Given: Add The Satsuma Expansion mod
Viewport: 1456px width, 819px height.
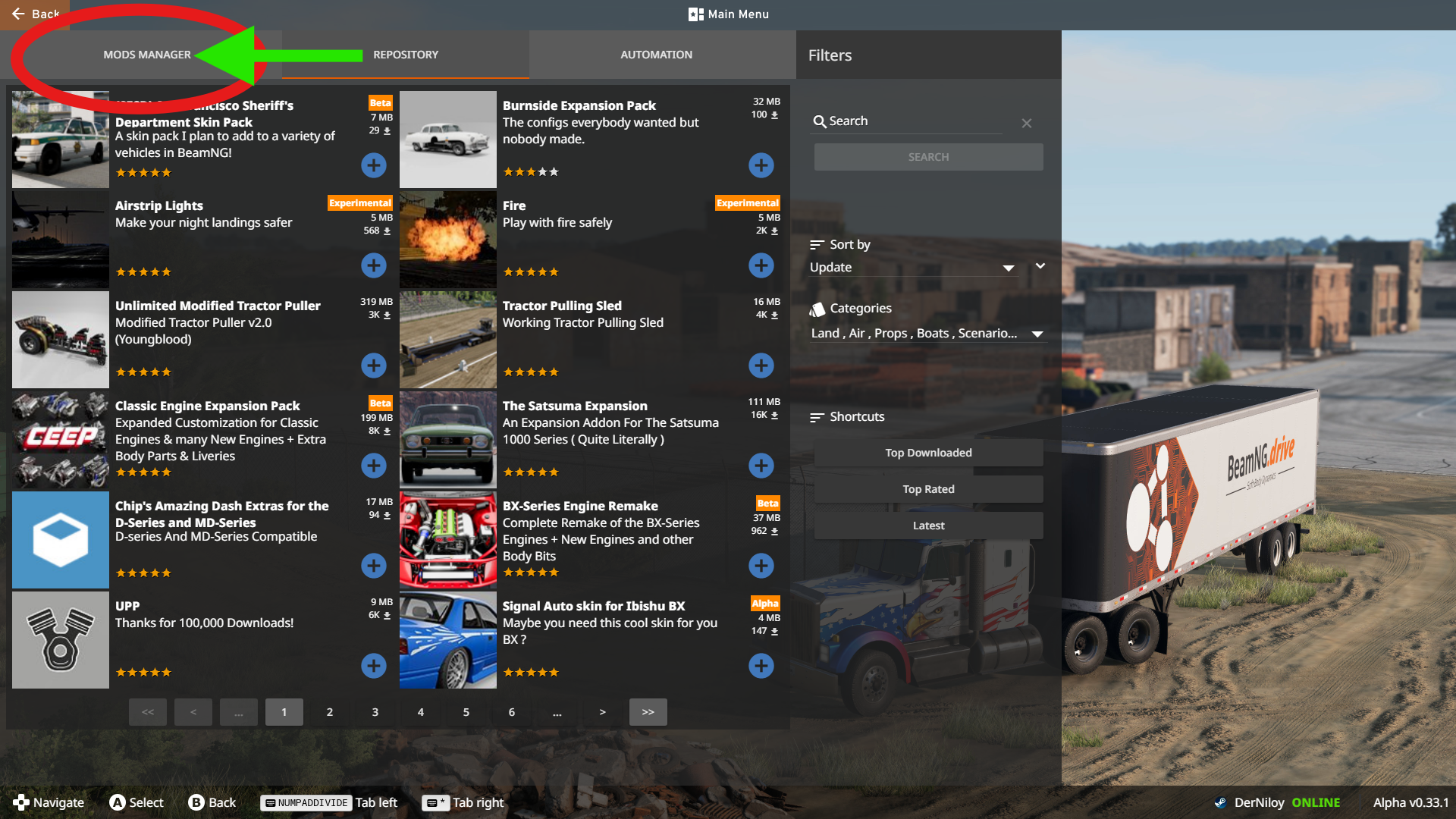Looking at the screenshot, I should click(761, 466).
